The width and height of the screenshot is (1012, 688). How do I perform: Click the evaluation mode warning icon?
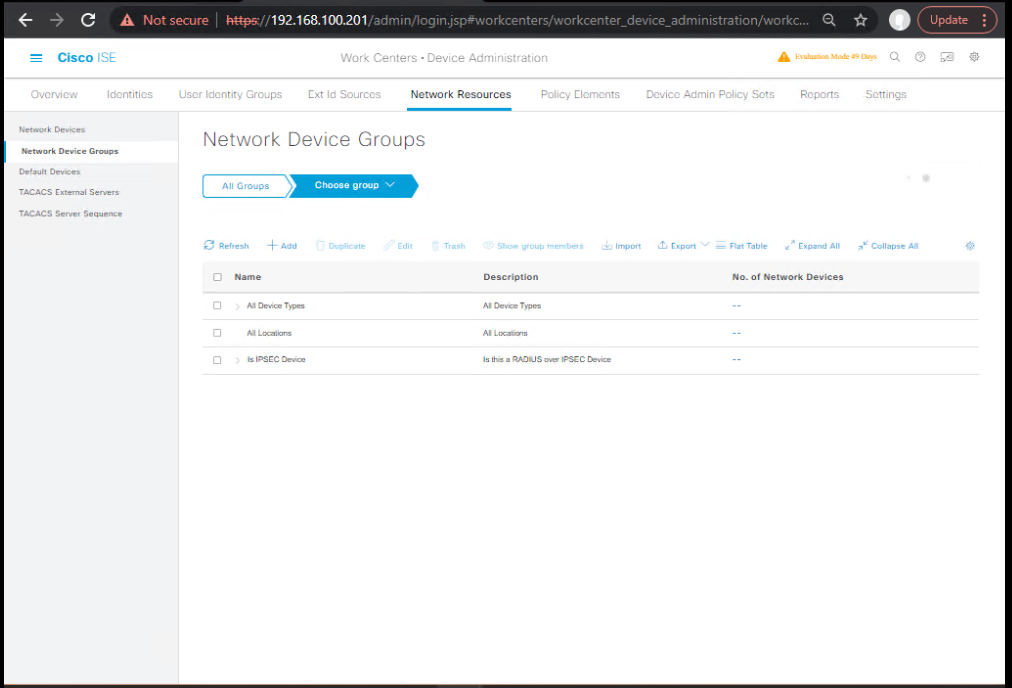(784, 57)
